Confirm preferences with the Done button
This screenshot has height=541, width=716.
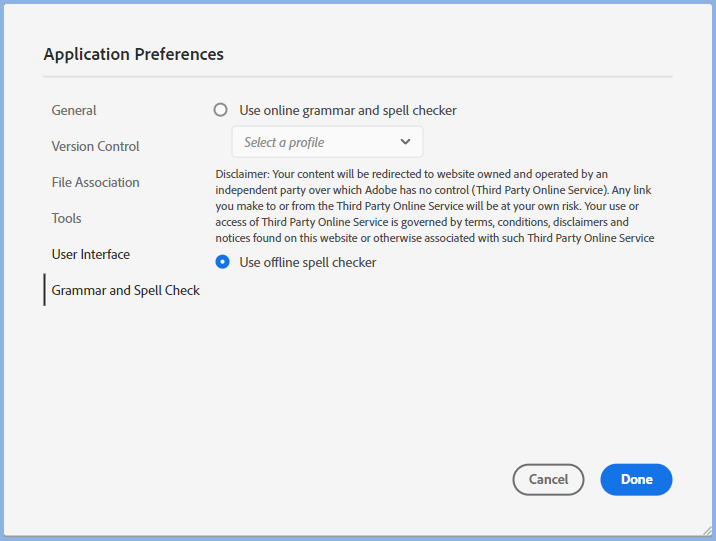636,479
